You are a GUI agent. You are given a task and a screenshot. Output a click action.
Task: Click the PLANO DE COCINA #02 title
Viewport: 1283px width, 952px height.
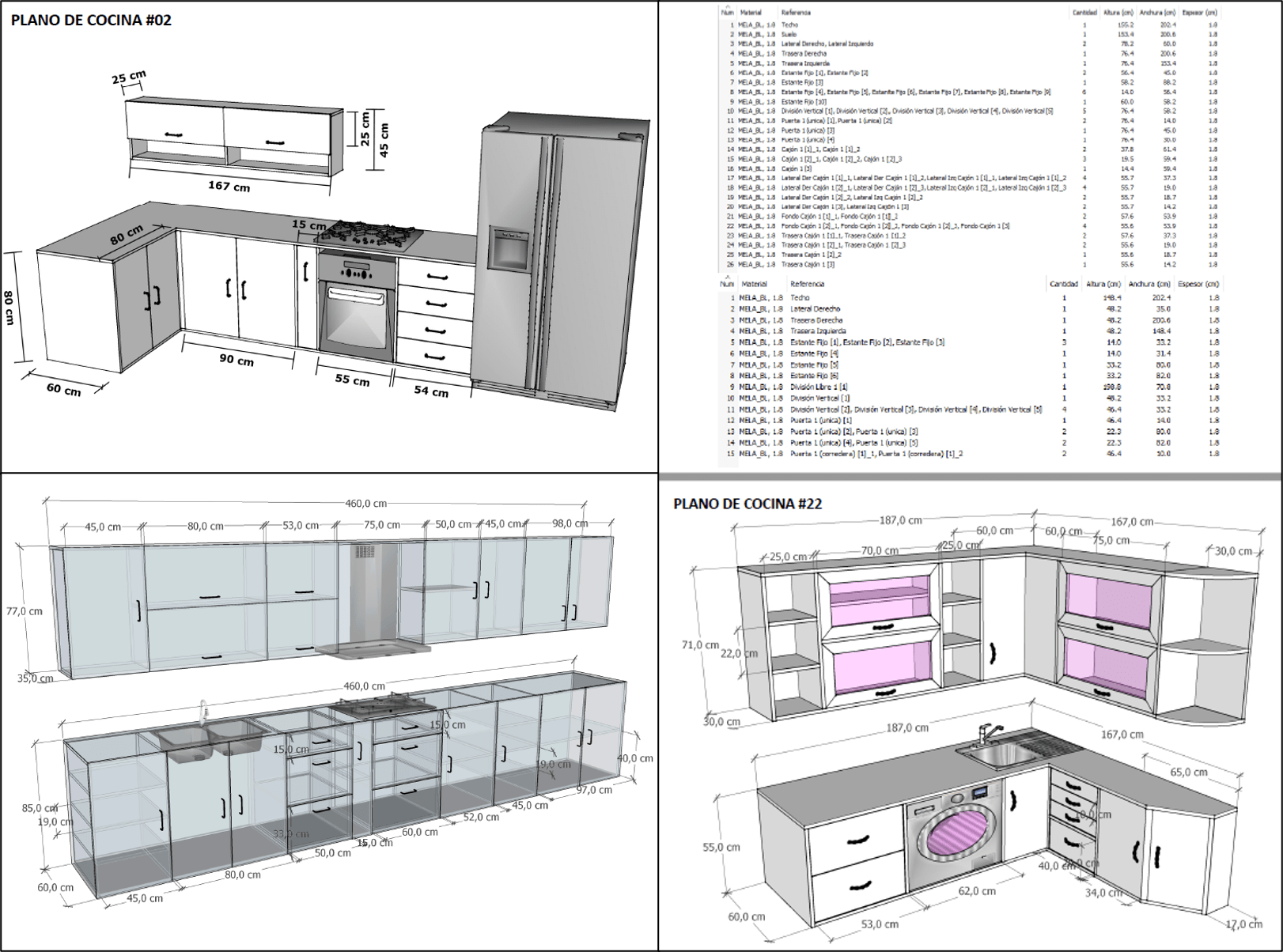click(x=91, y=21)
